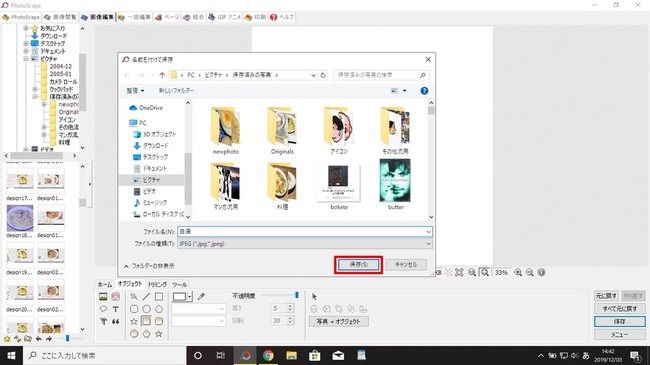Image resolution: width=650 pixels, height=365 pixels.
Task: Collapse the ピクチャ tree node
Action: click(x=26, y=59)
